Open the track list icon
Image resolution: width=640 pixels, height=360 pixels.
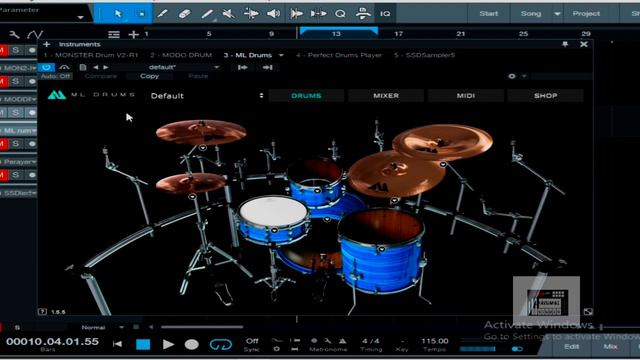114,35
